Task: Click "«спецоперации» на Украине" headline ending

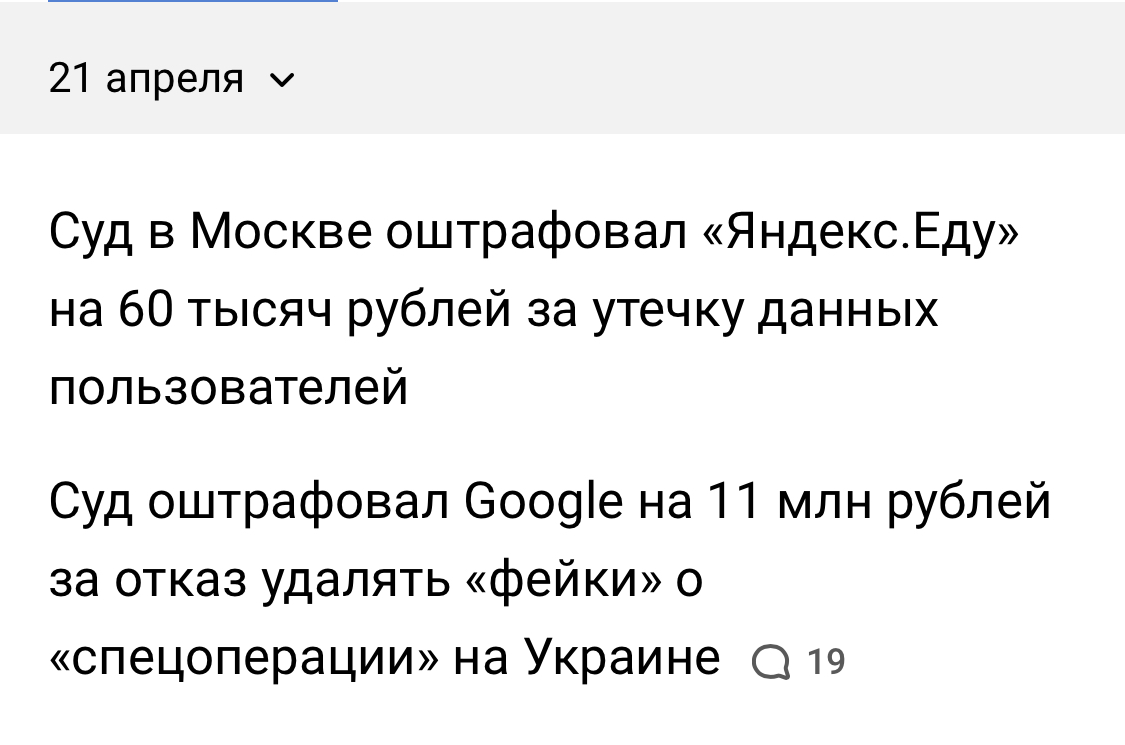Action: 385,657
